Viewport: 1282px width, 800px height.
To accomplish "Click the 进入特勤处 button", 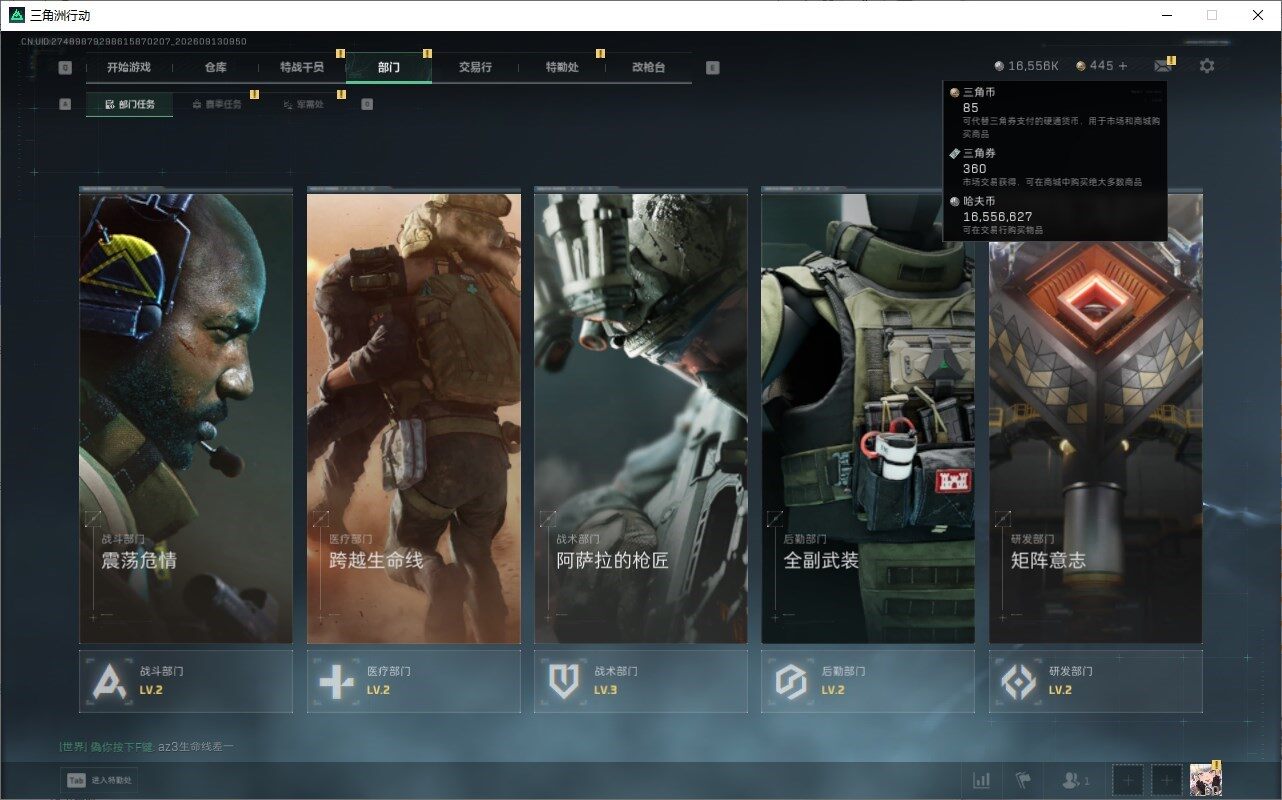I will (x=99, y=780).
